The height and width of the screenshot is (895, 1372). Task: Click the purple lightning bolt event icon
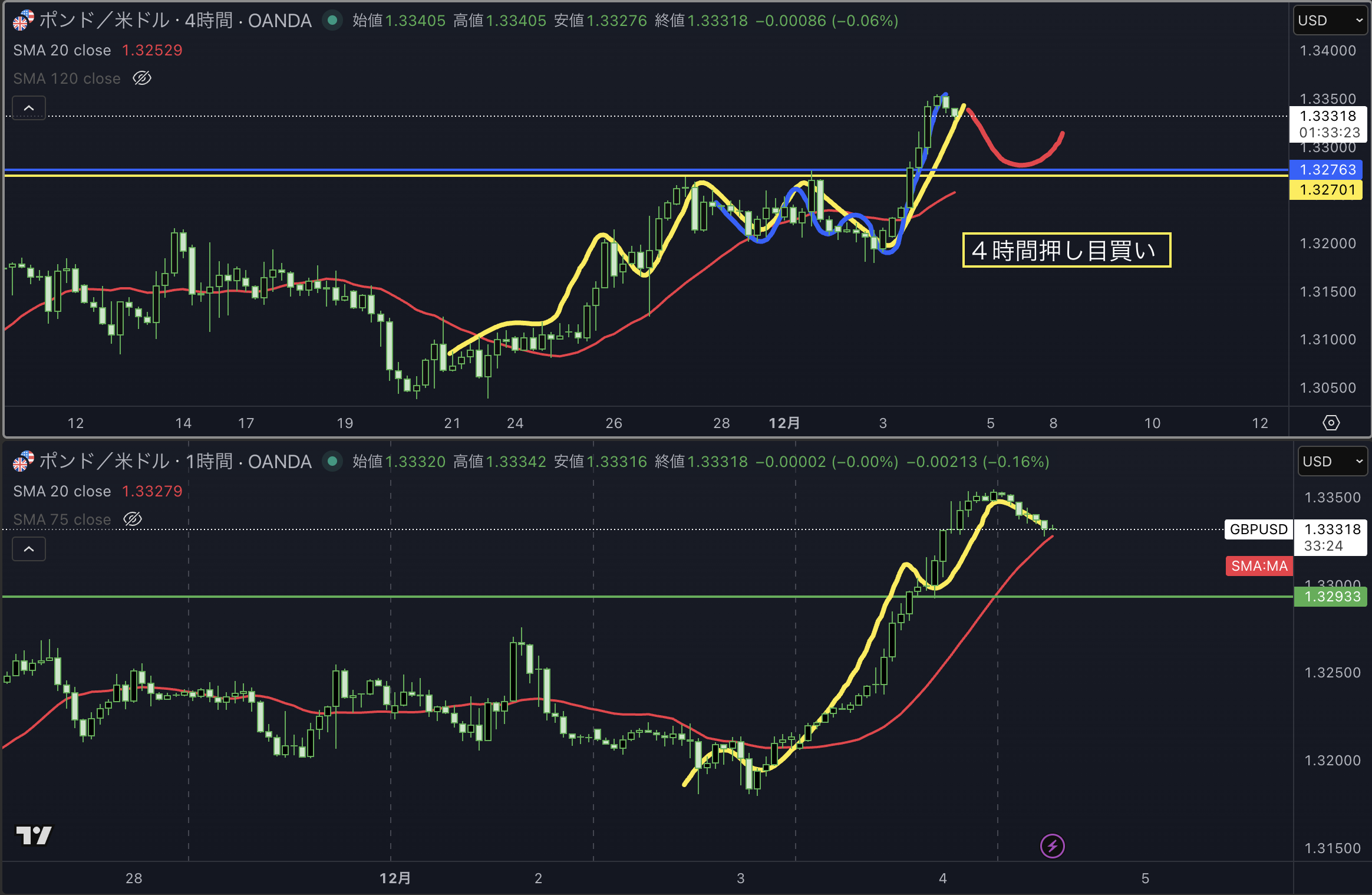(x=1052, y=846)
